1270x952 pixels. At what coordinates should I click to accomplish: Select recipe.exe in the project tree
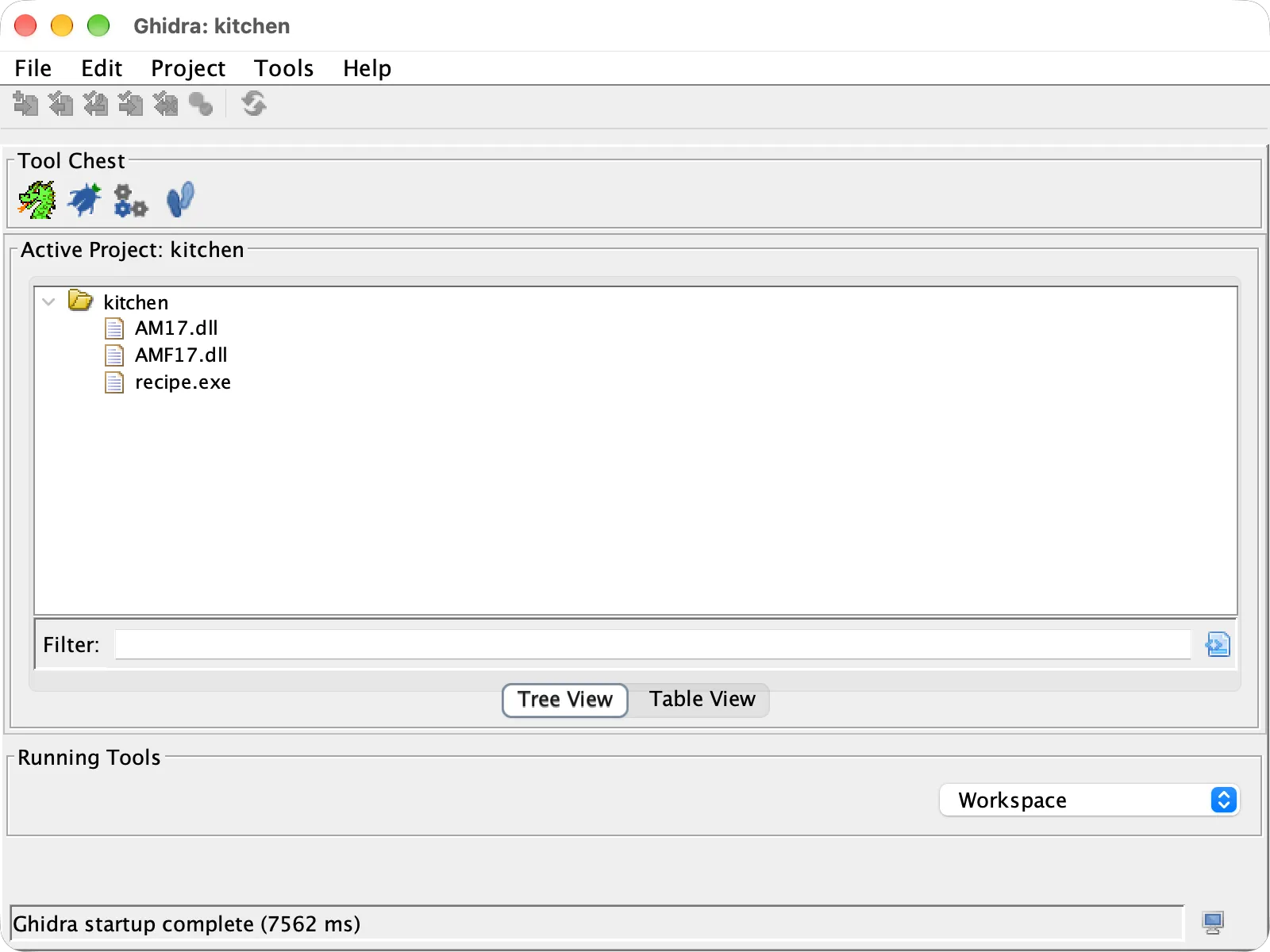(x=183, y=382)
